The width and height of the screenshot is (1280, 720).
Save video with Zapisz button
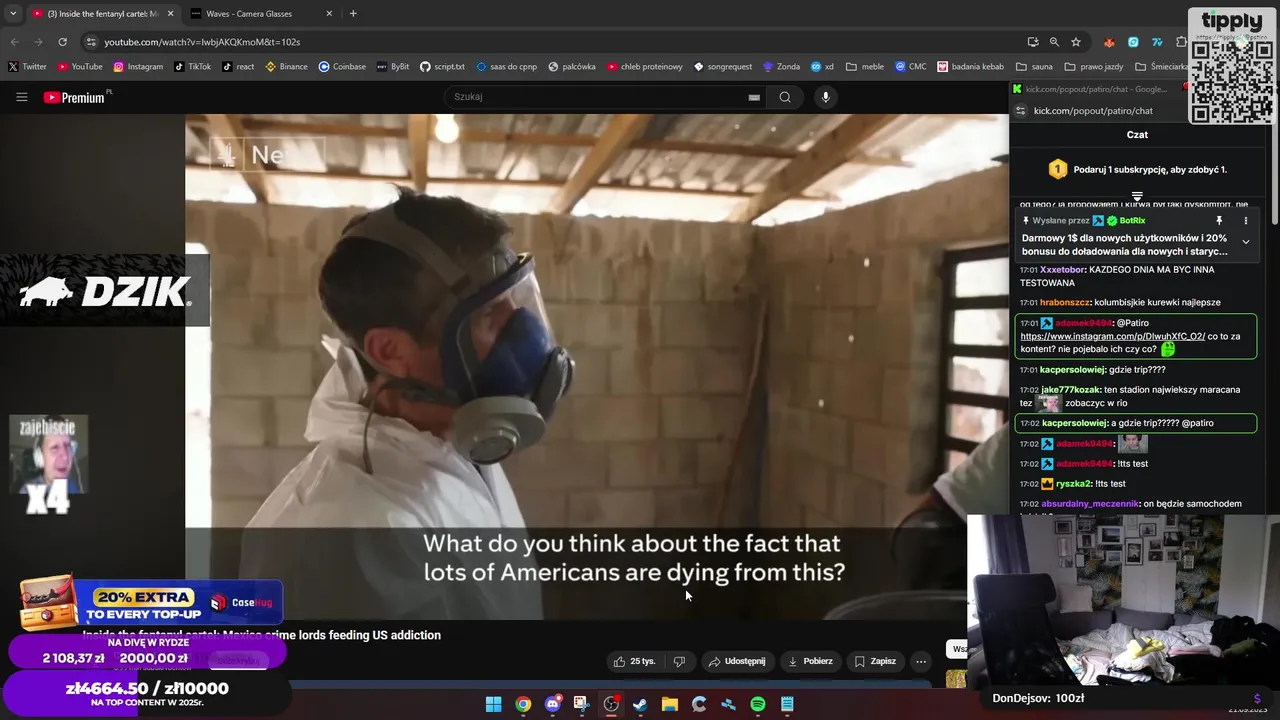(874, 661)
